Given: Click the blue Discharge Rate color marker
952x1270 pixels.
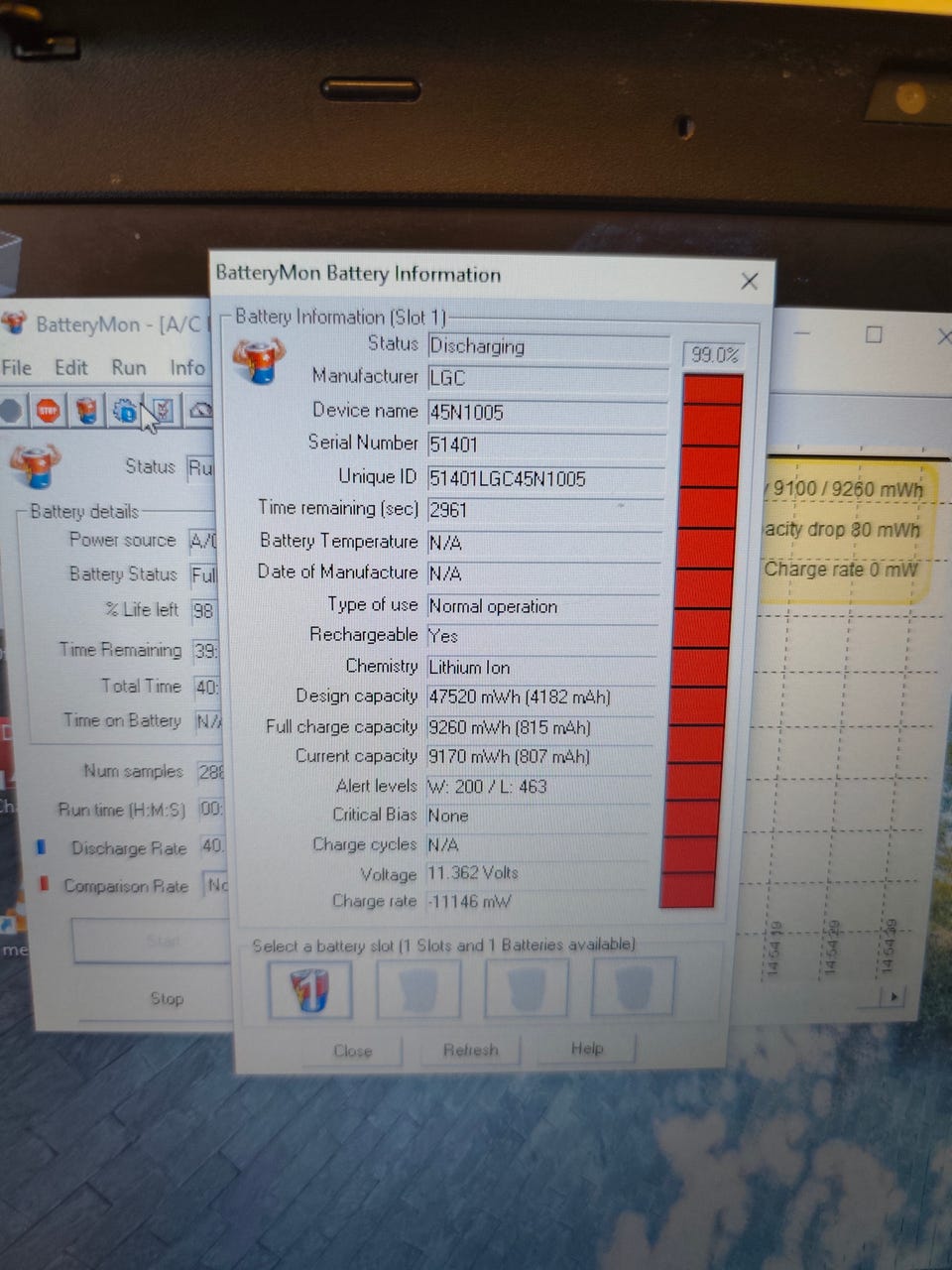Looking at the screenshot, I should click(x=42, y=847).
